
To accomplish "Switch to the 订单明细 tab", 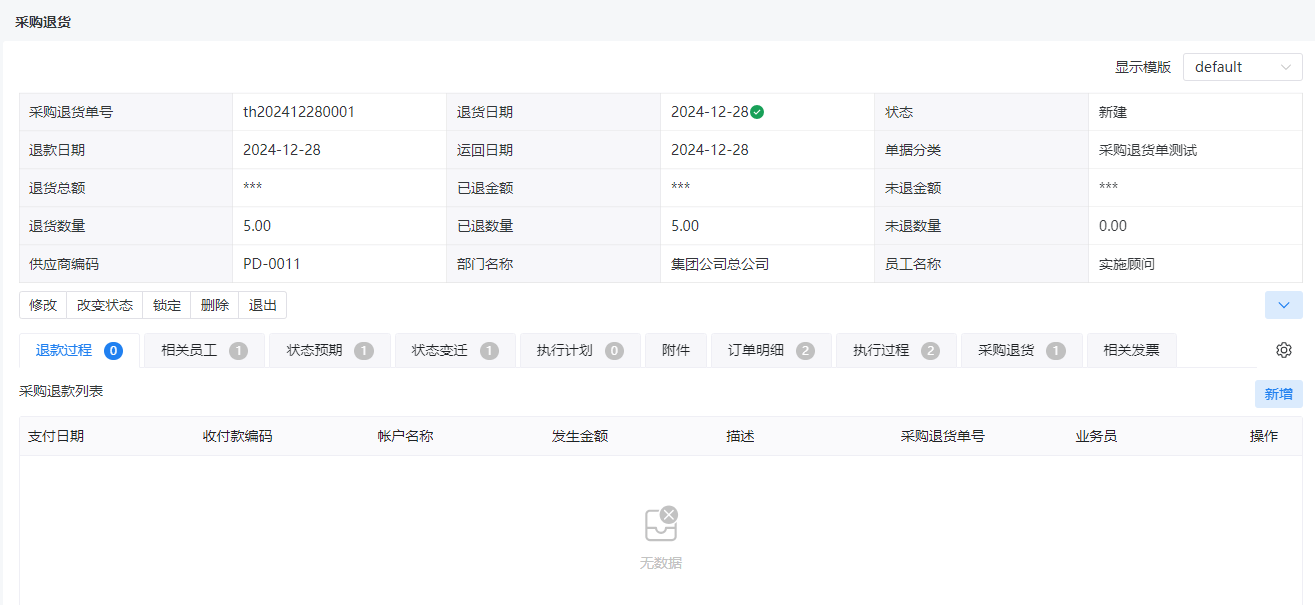I will point(771,350).
